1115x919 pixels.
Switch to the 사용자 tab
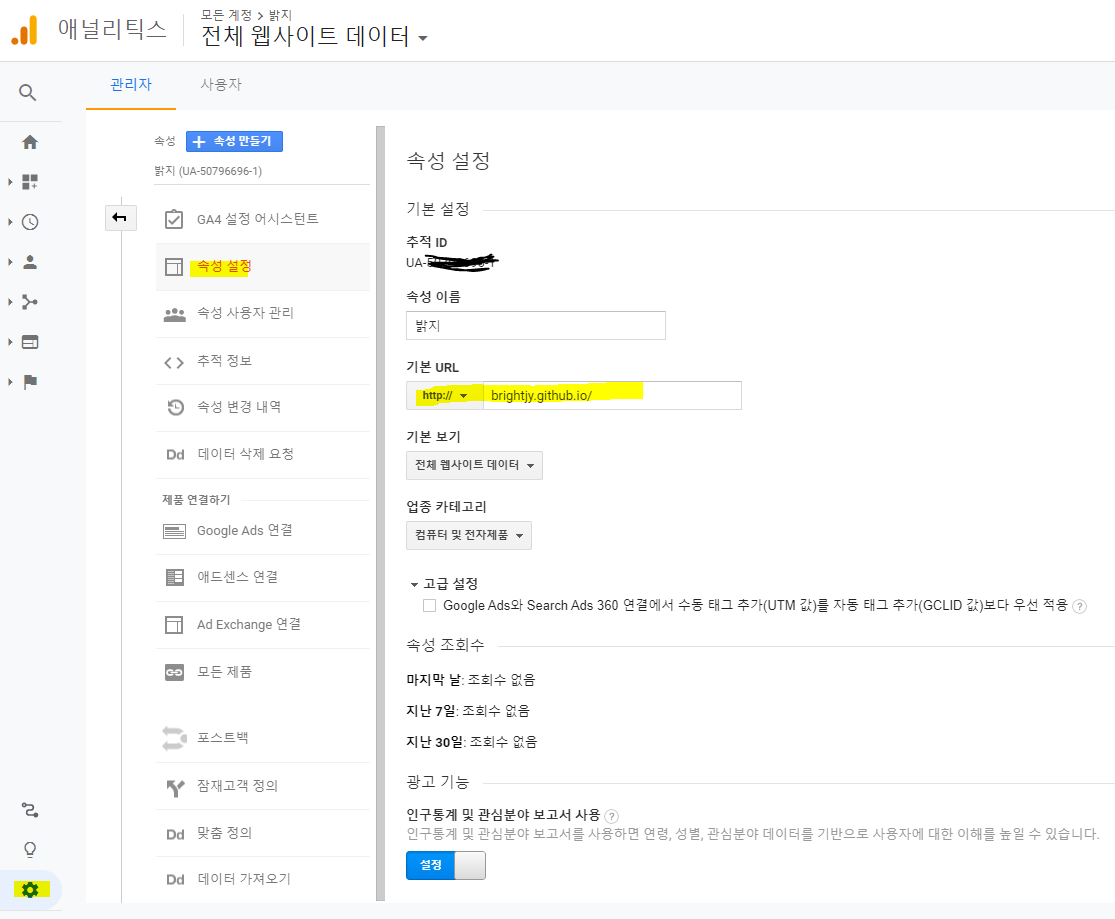[221, 85]
